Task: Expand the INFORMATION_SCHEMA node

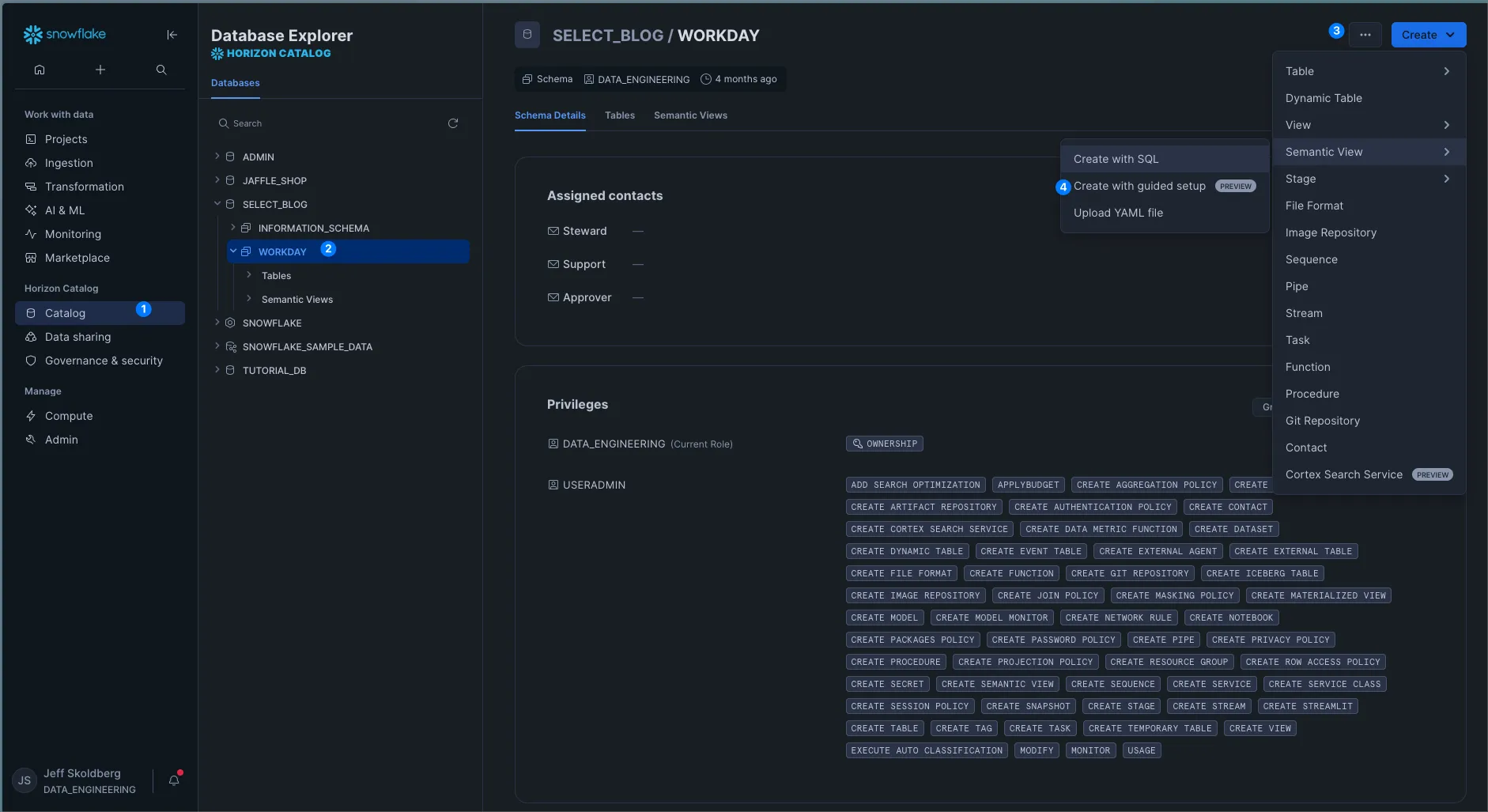Action: pos(233,228)
